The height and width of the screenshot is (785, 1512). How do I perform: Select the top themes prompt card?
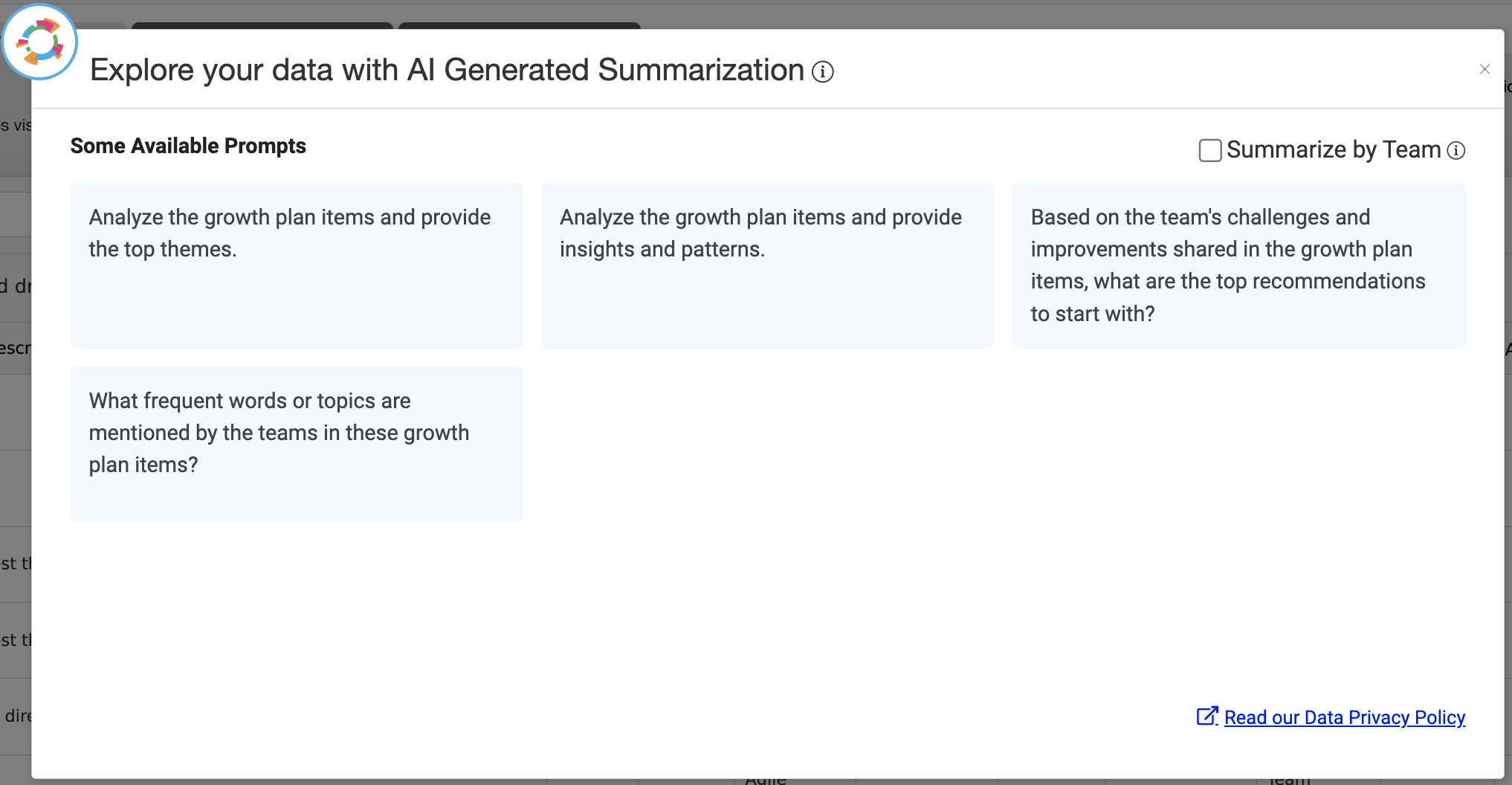pyautogui.click(x=297, y=265)
